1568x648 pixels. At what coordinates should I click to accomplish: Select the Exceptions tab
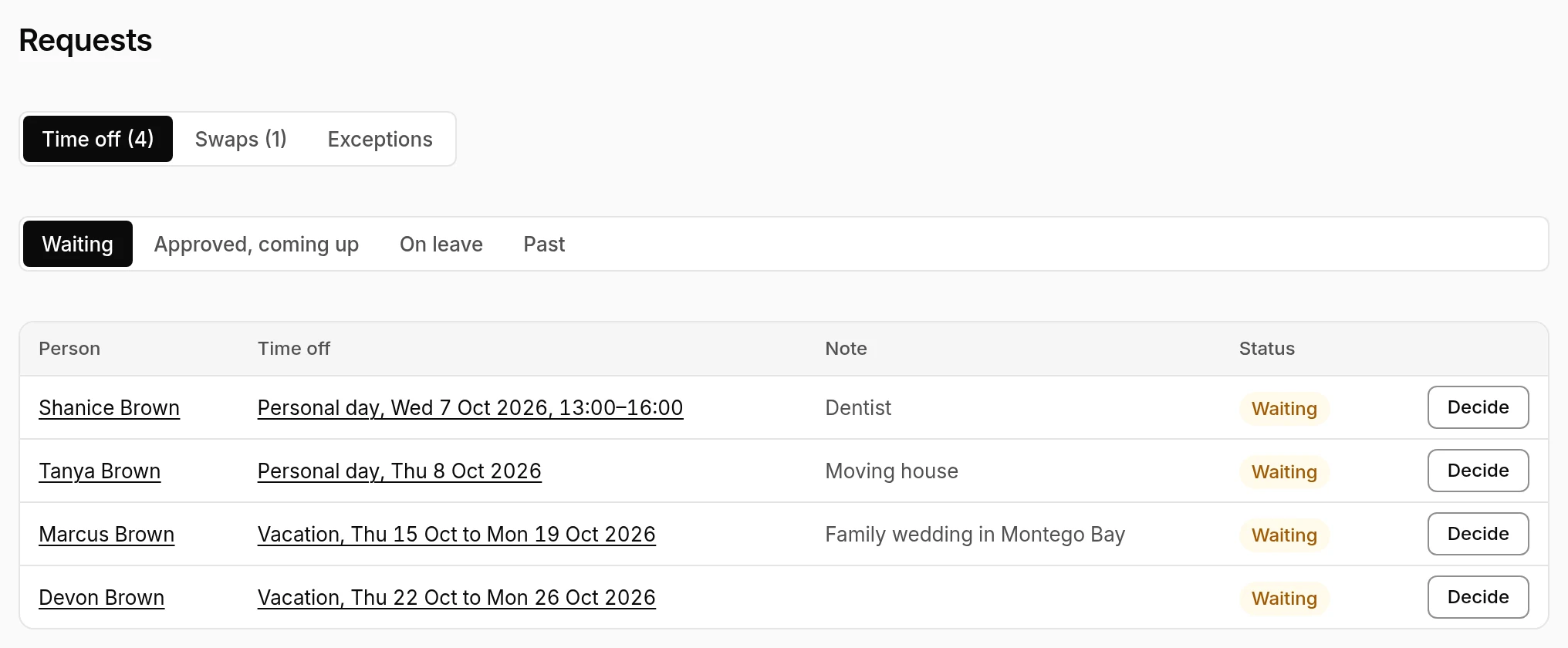[x=380, y=139]
